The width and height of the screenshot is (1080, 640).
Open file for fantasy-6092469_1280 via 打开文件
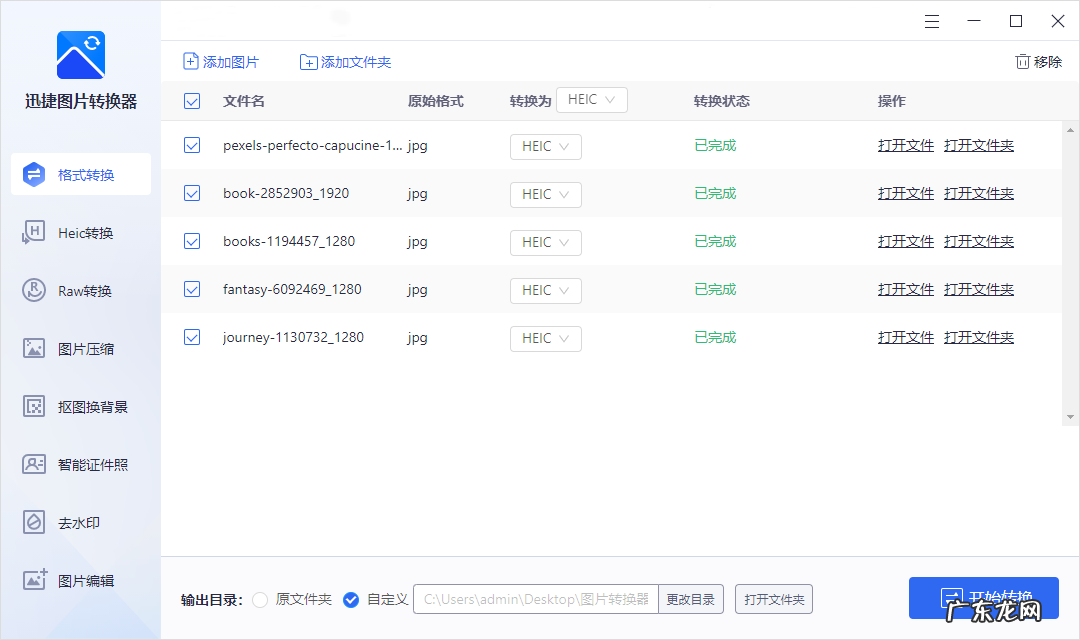[x=905, y=289]
